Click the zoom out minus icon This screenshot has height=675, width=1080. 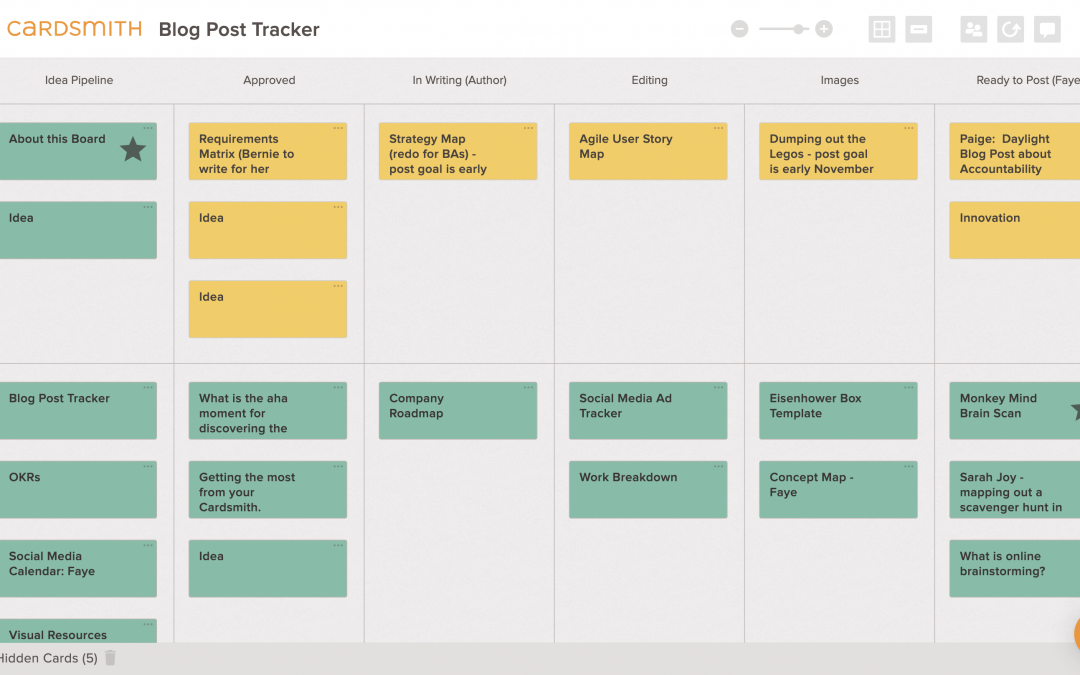(739, 29)
